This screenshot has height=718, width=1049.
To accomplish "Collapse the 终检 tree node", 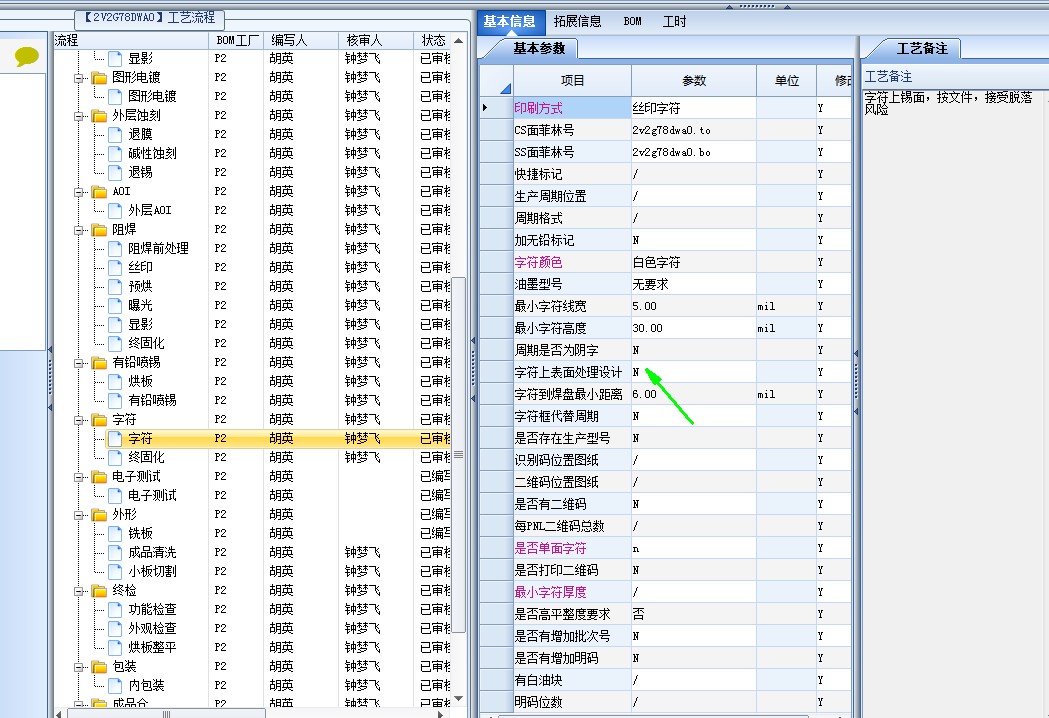I will [79, 591].
